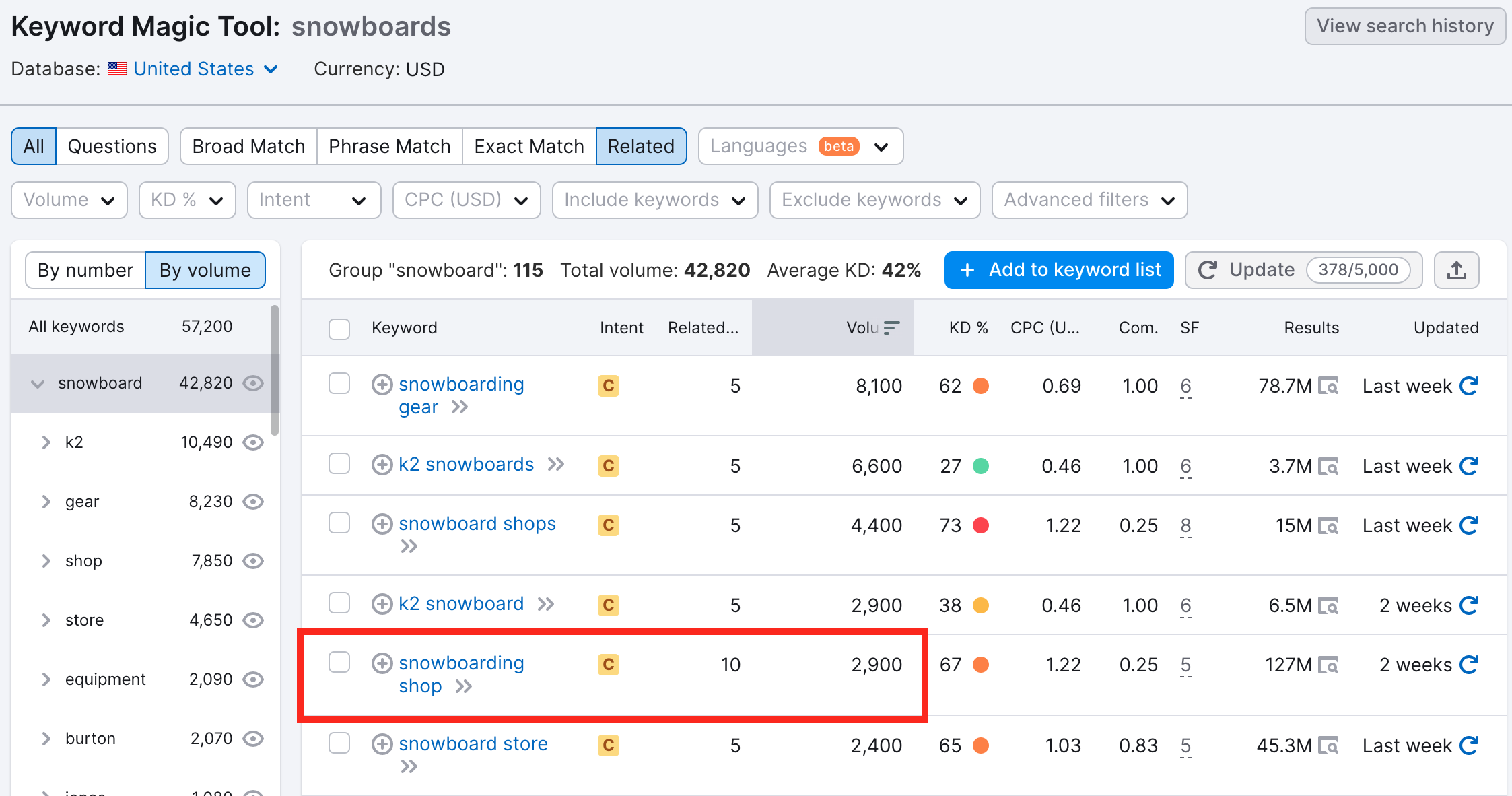Image resolution: width=1512 pixels, height=796 pixels.
Task: Click 'View search history' button
Action: (1405, 26)
